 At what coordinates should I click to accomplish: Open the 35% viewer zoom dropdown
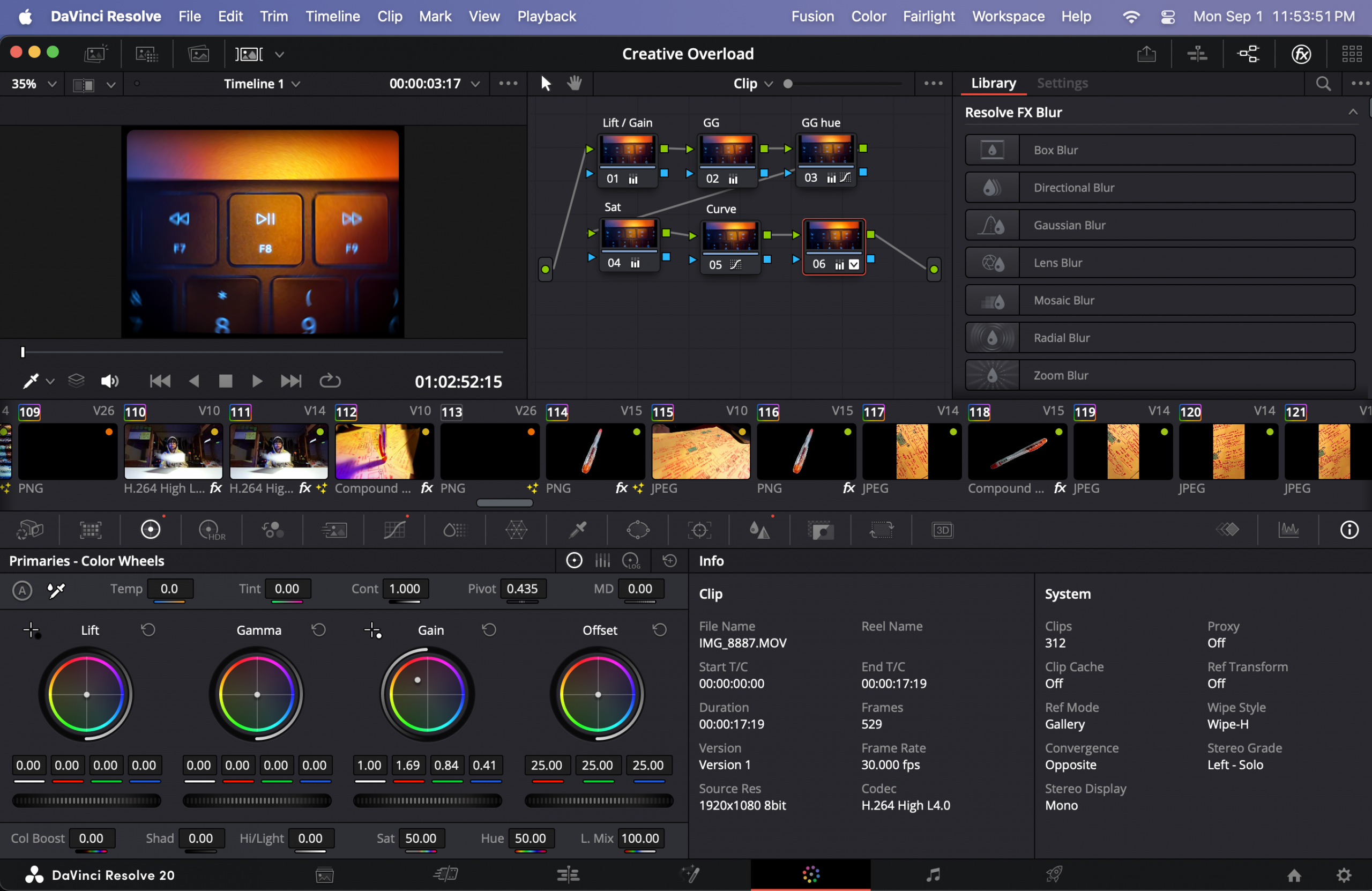[x=33, y=84]
